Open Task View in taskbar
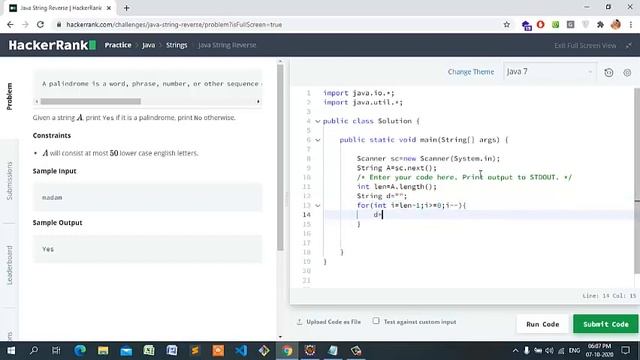This screenshot has height=360, width=640. [56, 350]
